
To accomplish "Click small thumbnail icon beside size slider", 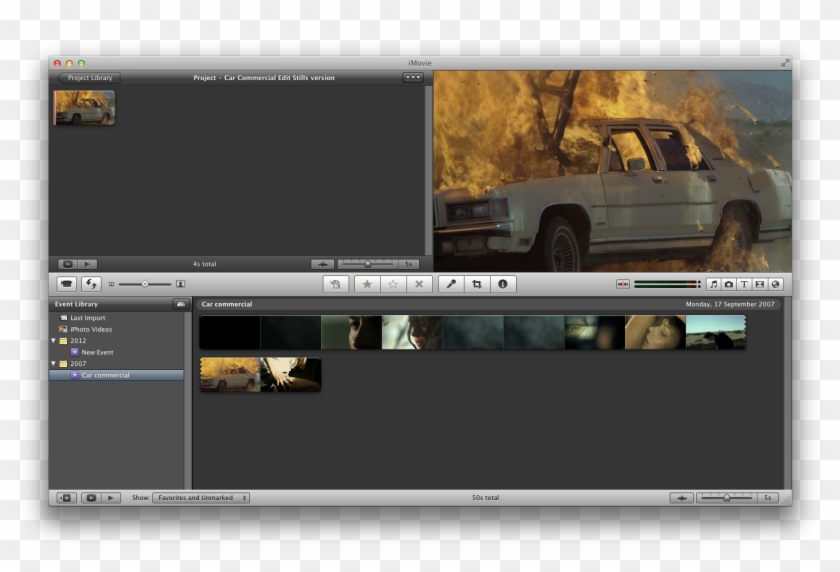I will point(111,284).
